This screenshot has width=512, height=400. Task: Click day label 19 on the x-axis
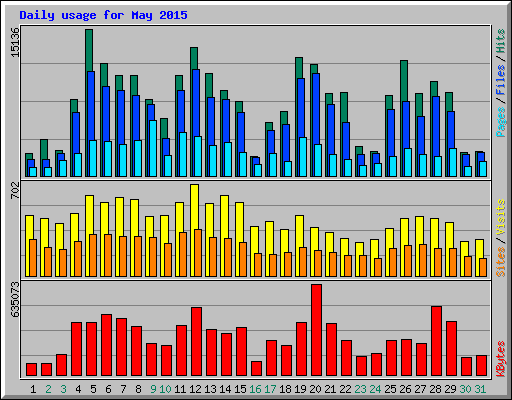(x=300, y=389)
